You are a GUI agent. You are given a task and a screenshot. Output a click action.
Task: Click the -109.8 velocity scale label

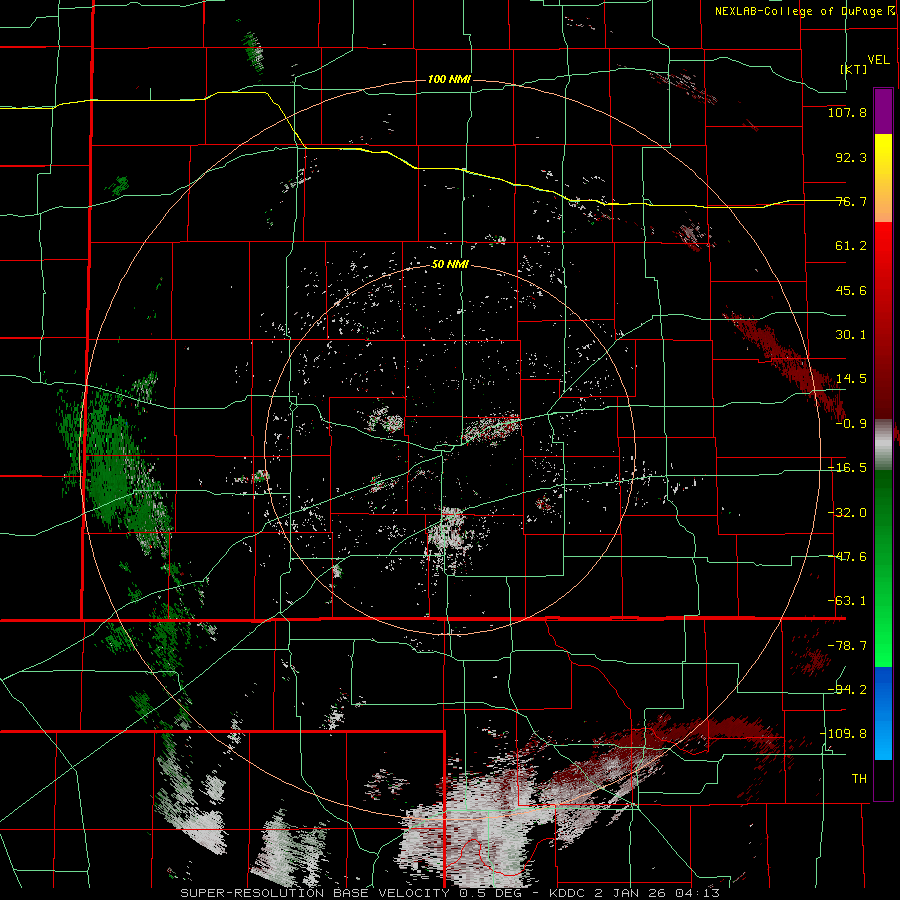pyautogui.click(x=843, y=734)
